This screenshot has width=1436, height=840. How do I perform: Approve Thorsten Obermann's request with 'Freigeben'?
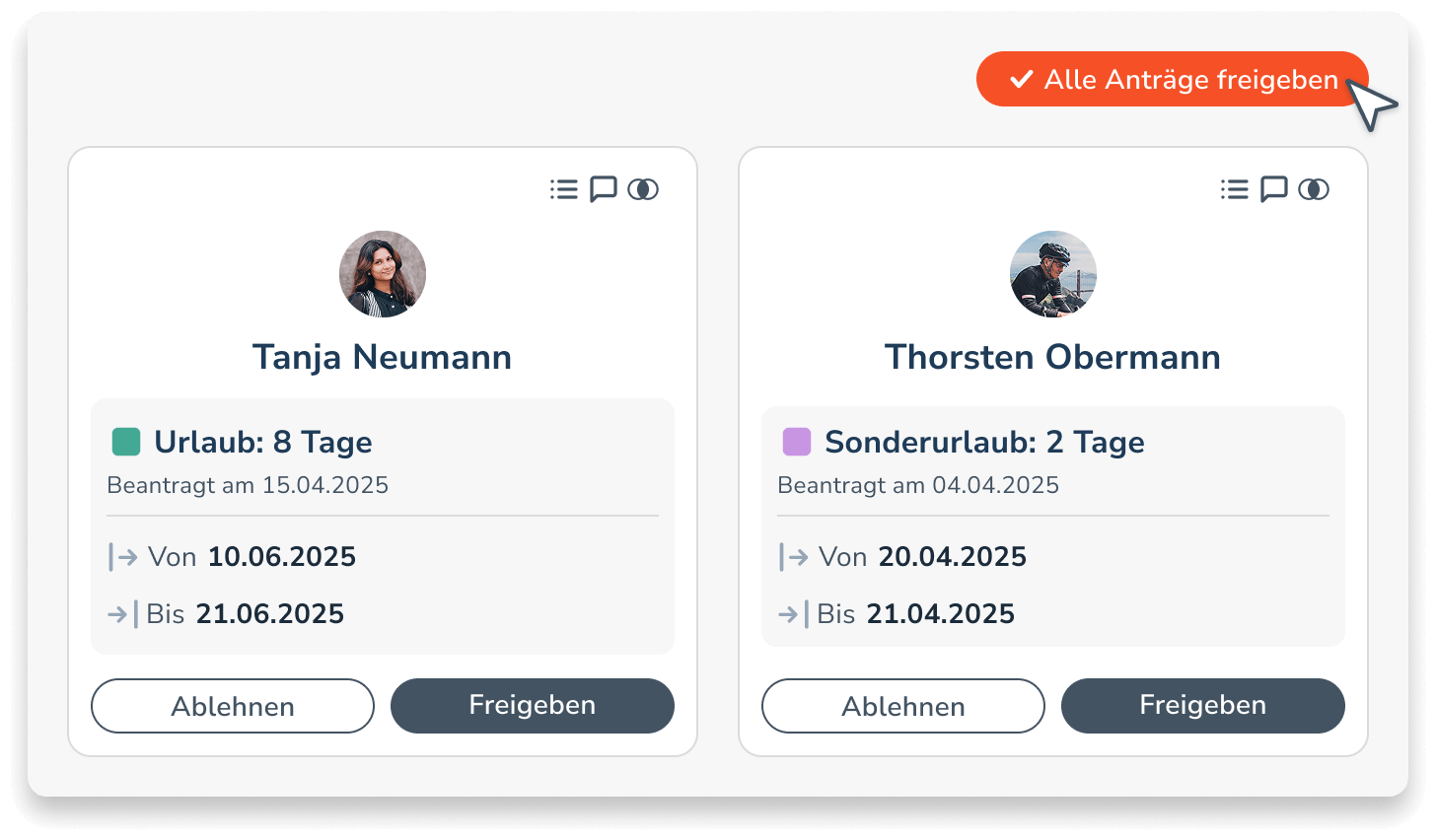[x=1202, y=705]
